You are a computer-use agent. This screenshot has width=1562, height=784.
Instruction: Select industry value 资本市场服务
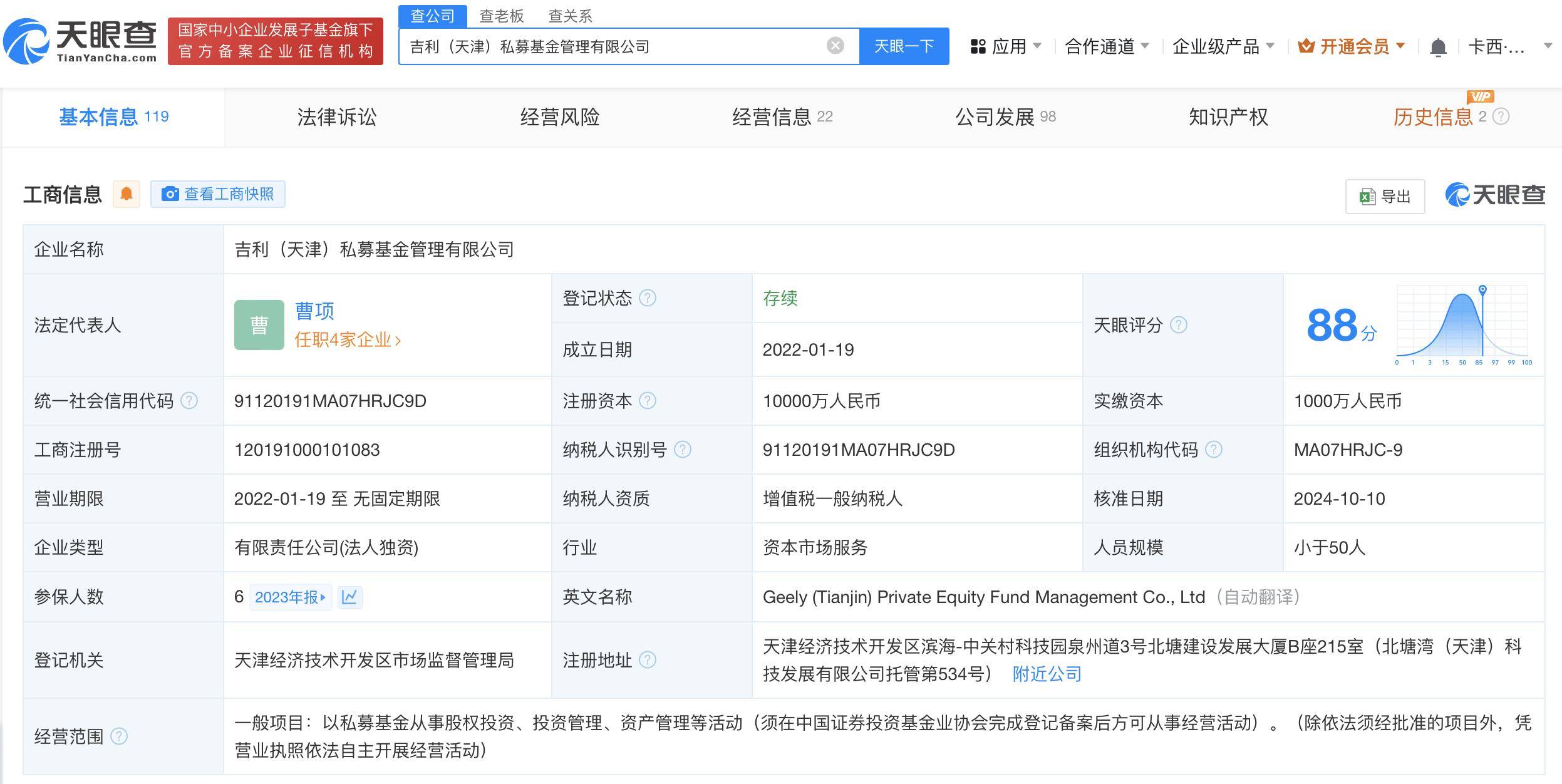[x=815, y=547]
